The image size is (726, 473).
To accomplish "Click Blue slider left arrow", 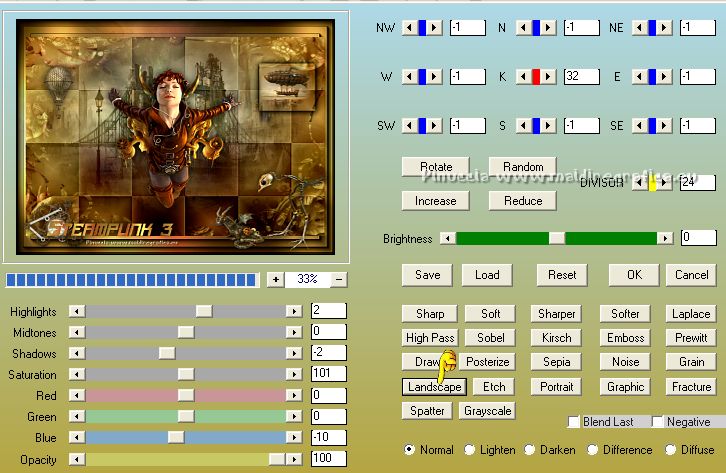I will click(77, 437).
